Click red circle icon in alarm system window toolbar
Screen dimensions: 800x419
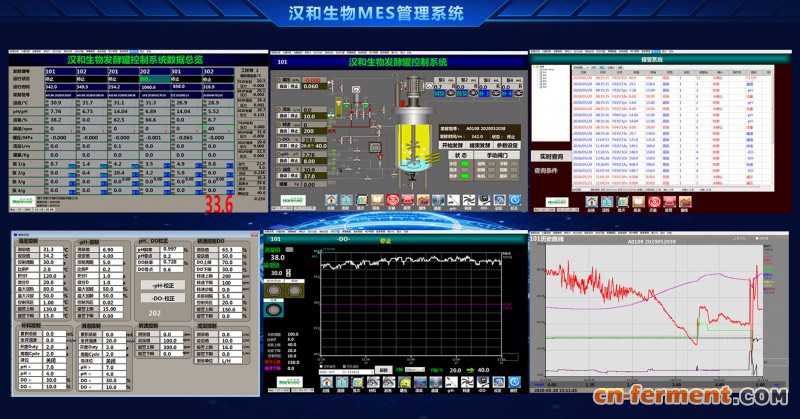pyautogui.click(x=654, y=202)
